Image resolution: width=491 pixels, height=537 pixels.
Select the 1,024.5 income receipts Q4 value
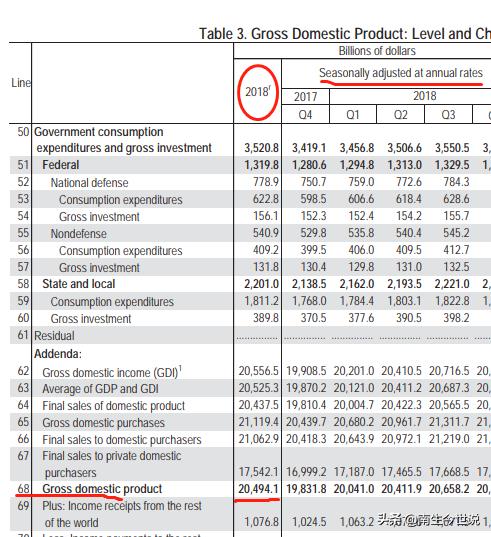tap(309, 522)
